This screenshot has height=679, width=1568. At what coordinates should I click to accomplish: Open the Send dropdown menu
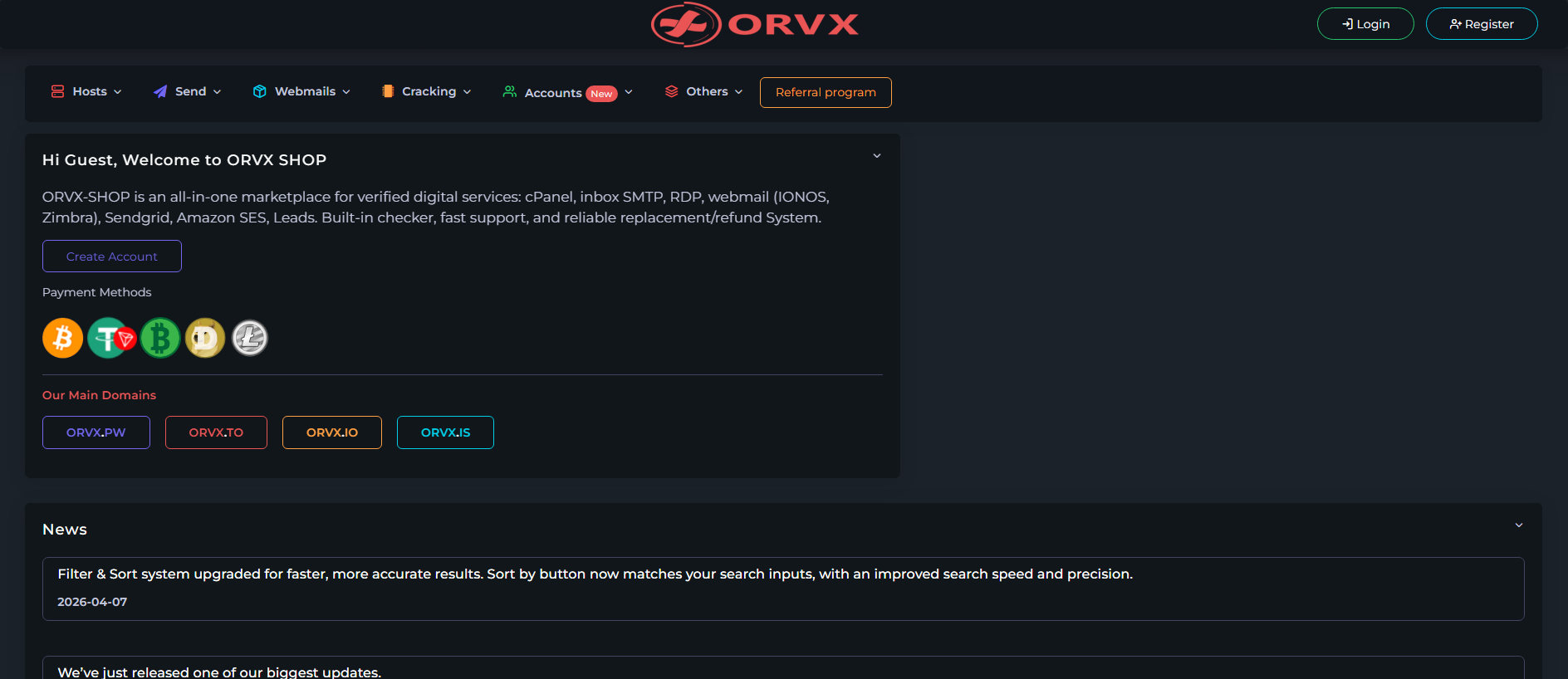pyautogui.click(x=188, y=91)
